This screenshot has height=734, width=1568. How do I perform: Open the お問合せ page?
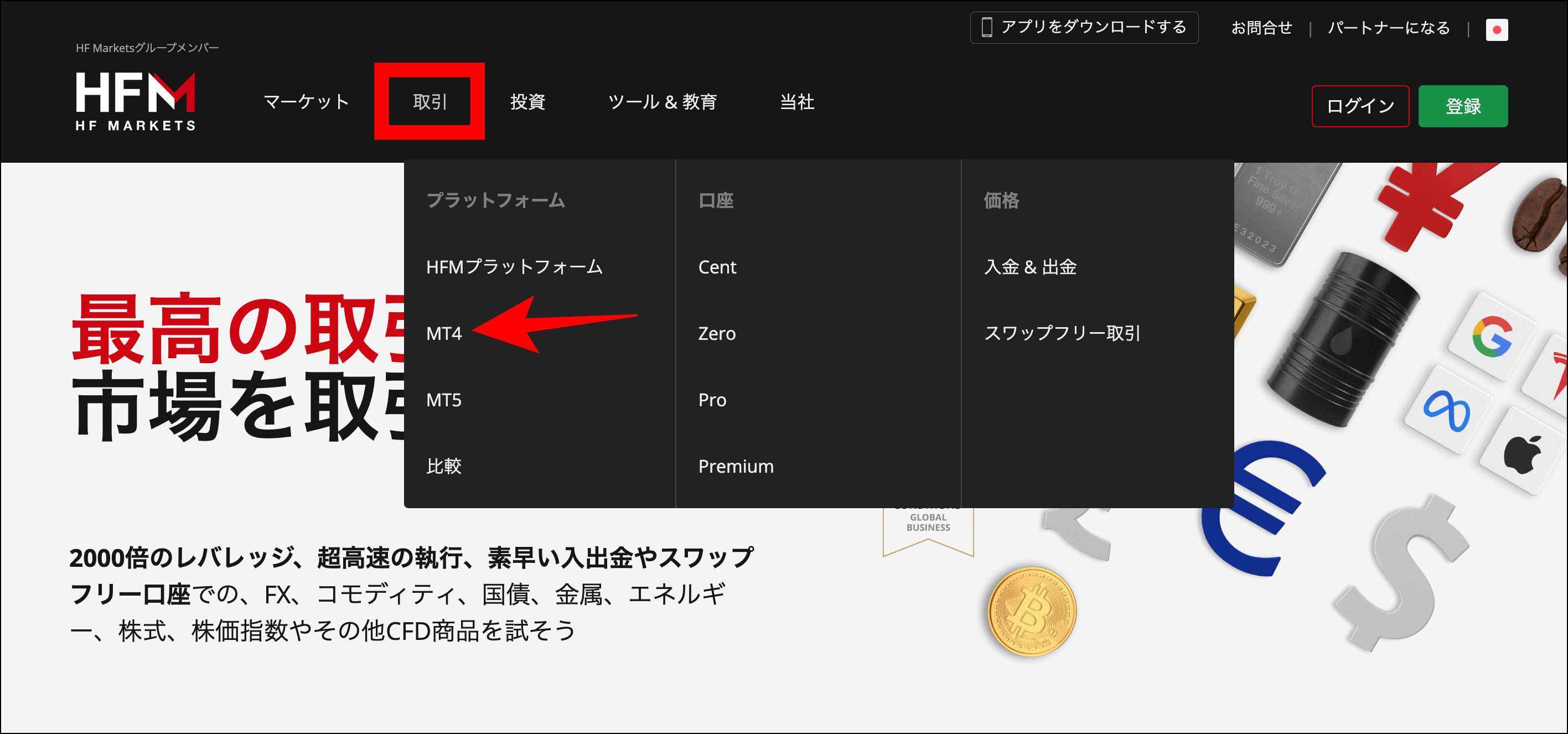(x=1262, y=27)
